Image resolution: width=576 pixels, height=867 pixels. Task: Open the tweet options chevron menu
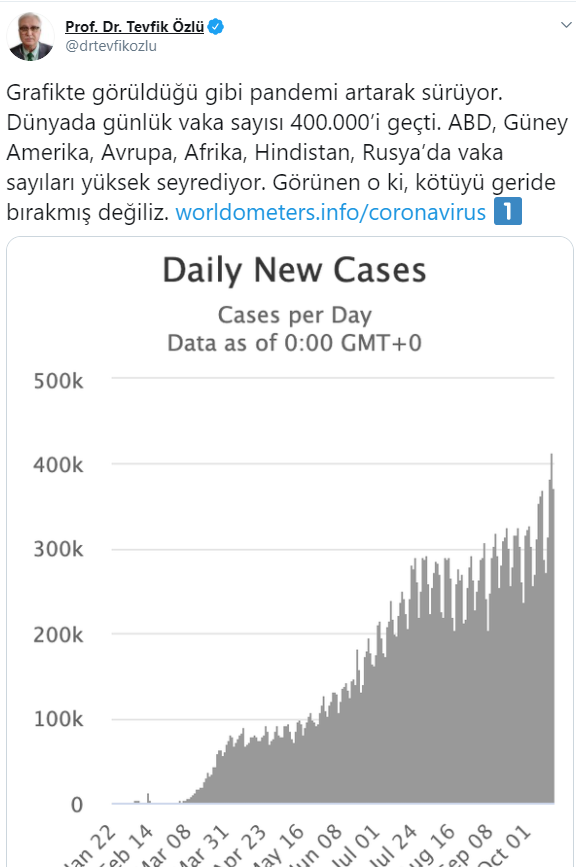565,25
